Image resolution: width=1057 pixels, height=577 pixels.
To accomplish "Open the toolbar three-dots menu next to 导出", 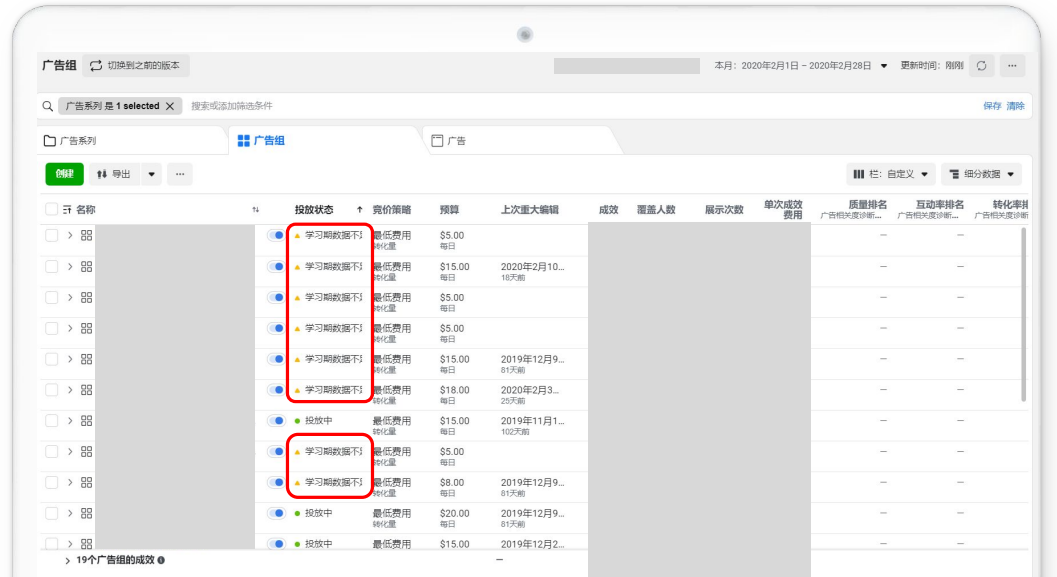I will pos(180,174).
